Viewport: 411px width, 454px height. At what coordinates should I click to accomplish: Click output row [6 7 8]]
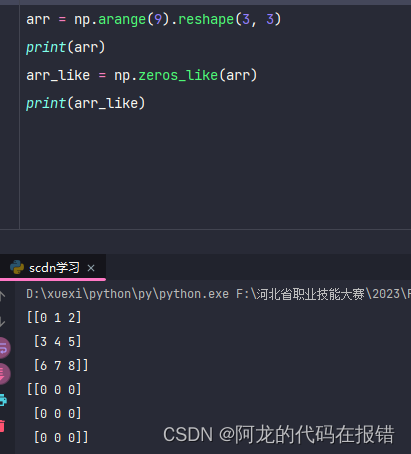pyautogui.click(x=61, y=365)
